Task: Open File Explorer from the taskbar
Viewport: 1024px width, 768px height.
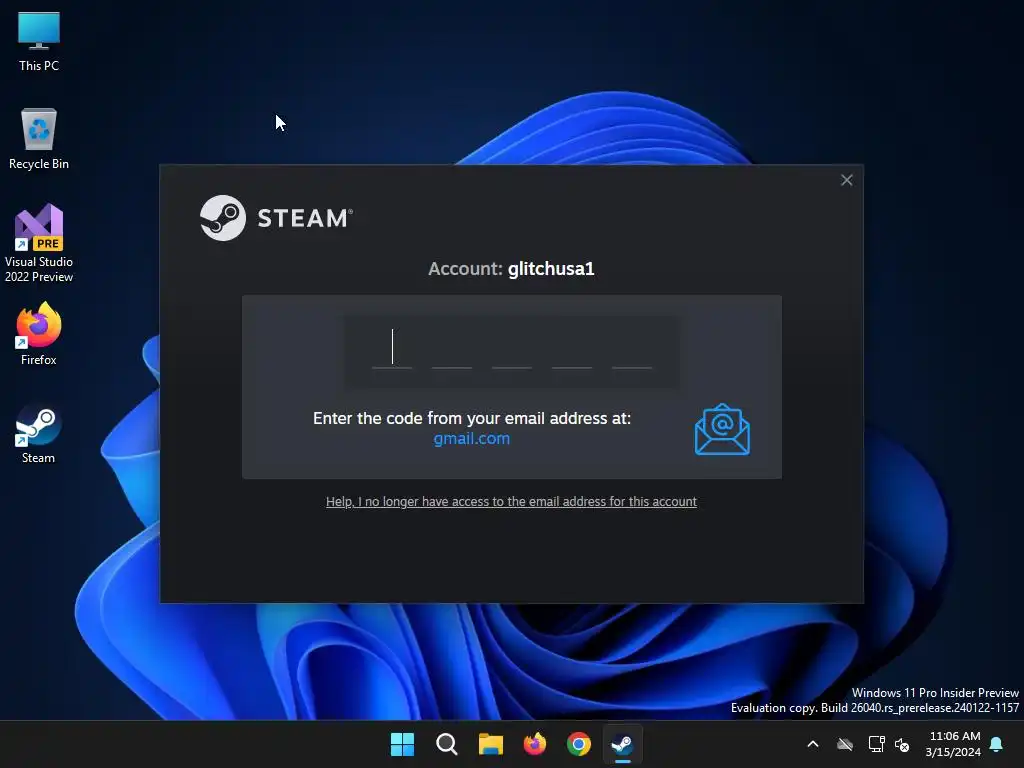Action: [x=490, y=744]
